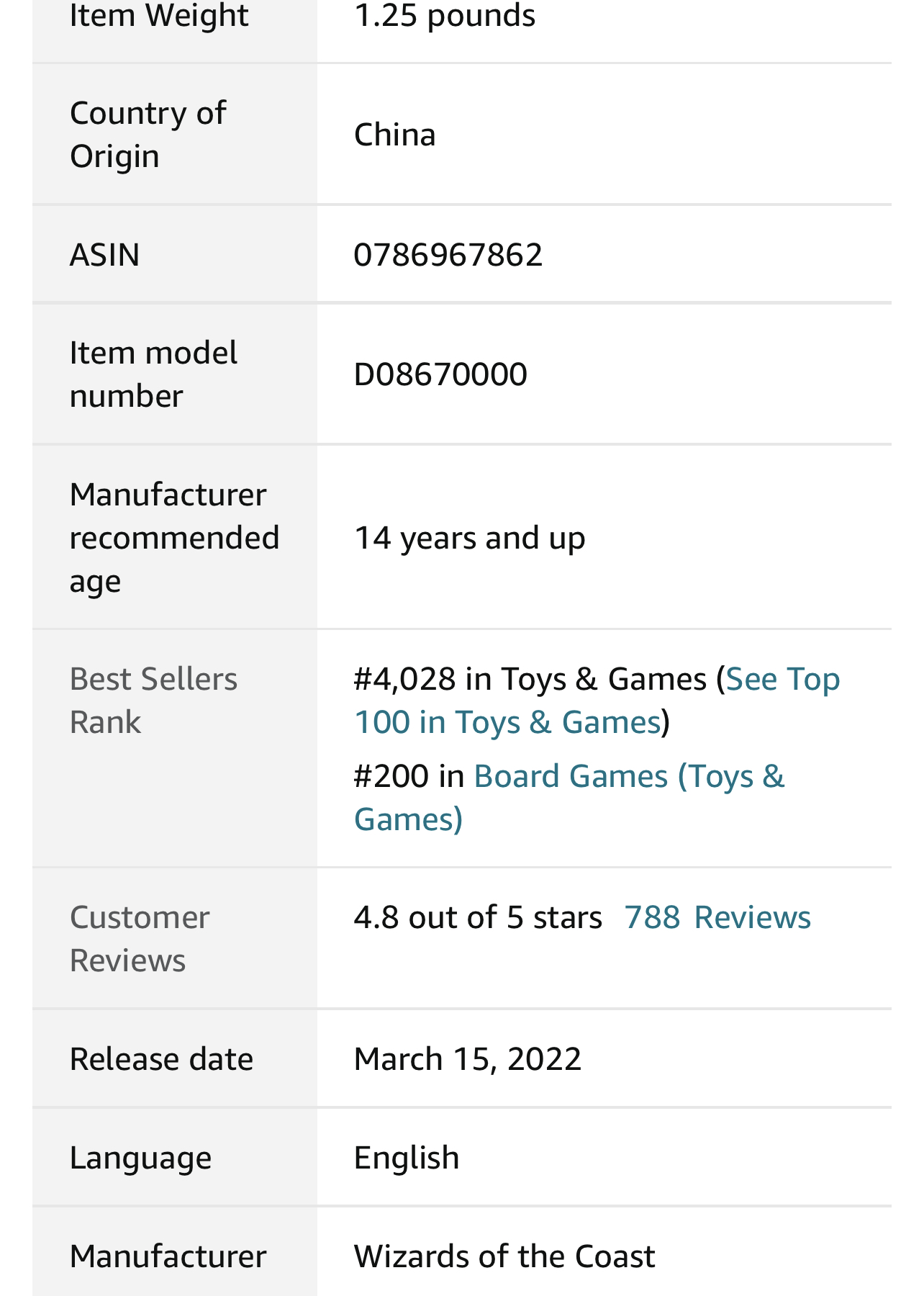The height and width of the screenshot is (1296, 924).
Task: Click the Item Weight label
Action: pos(159,16)
